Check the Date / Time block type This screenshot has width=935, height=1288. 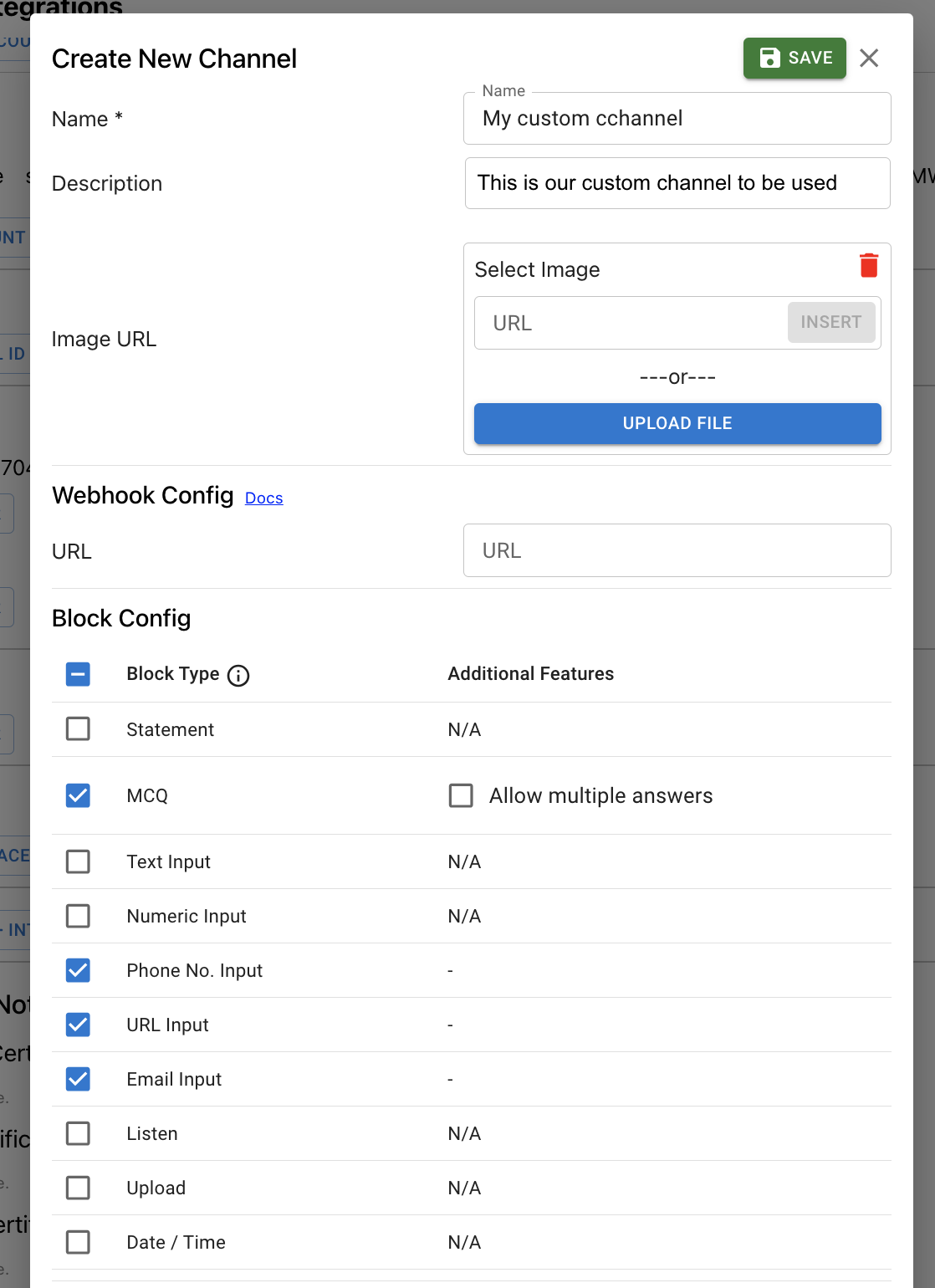coord(78,1242)
